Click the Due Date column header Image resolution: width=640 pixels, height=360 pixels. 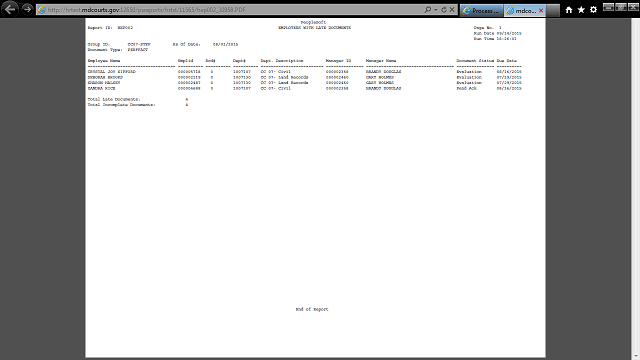tap(507, 61)
